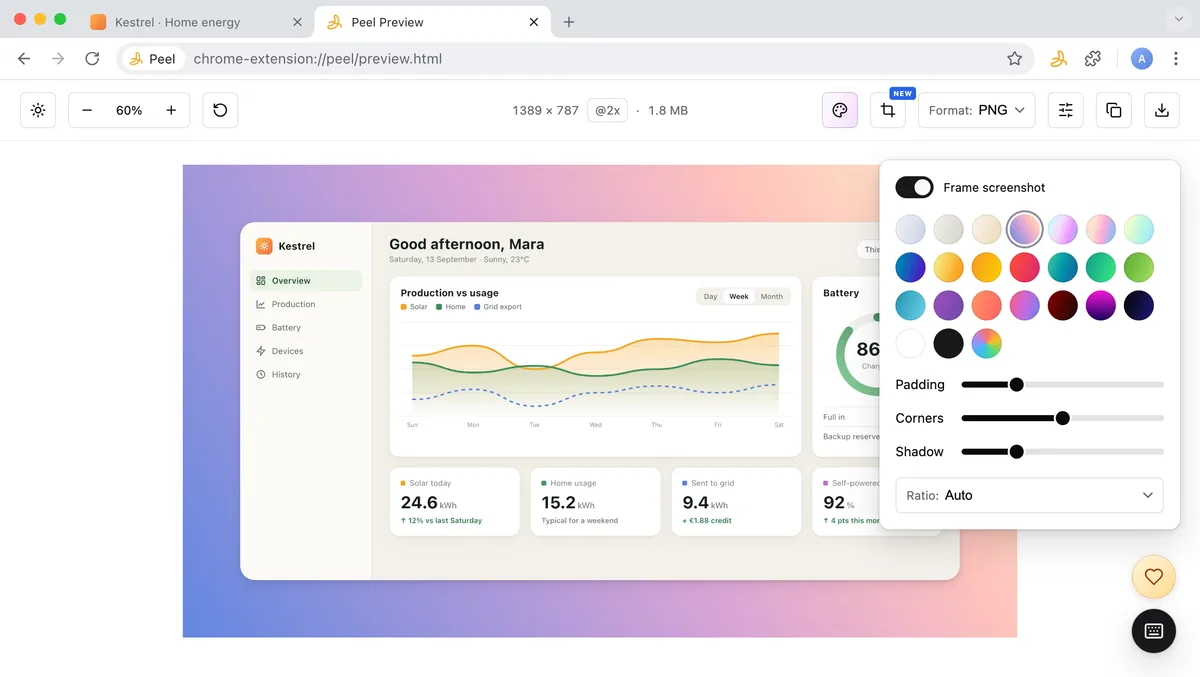Download the screenshot icon
This screenshot has height=677, width=1200.
[1162, 110]
